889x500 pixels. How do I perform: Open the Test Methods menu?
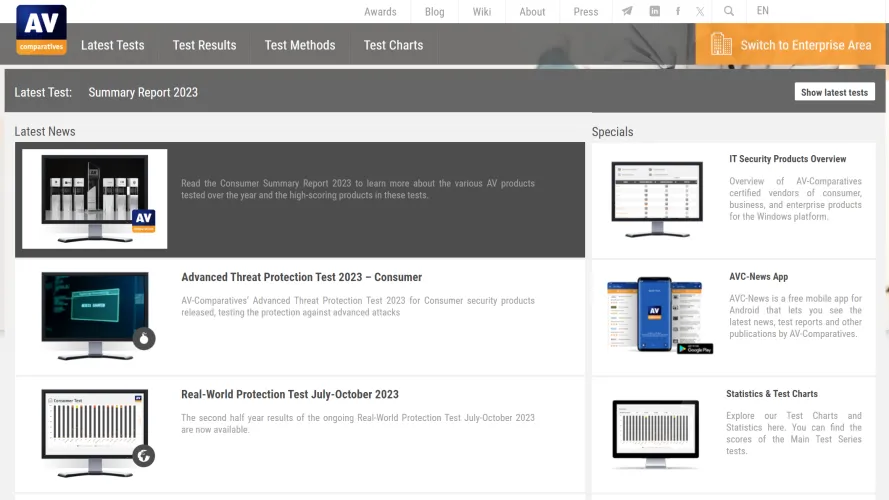(300, 45)
